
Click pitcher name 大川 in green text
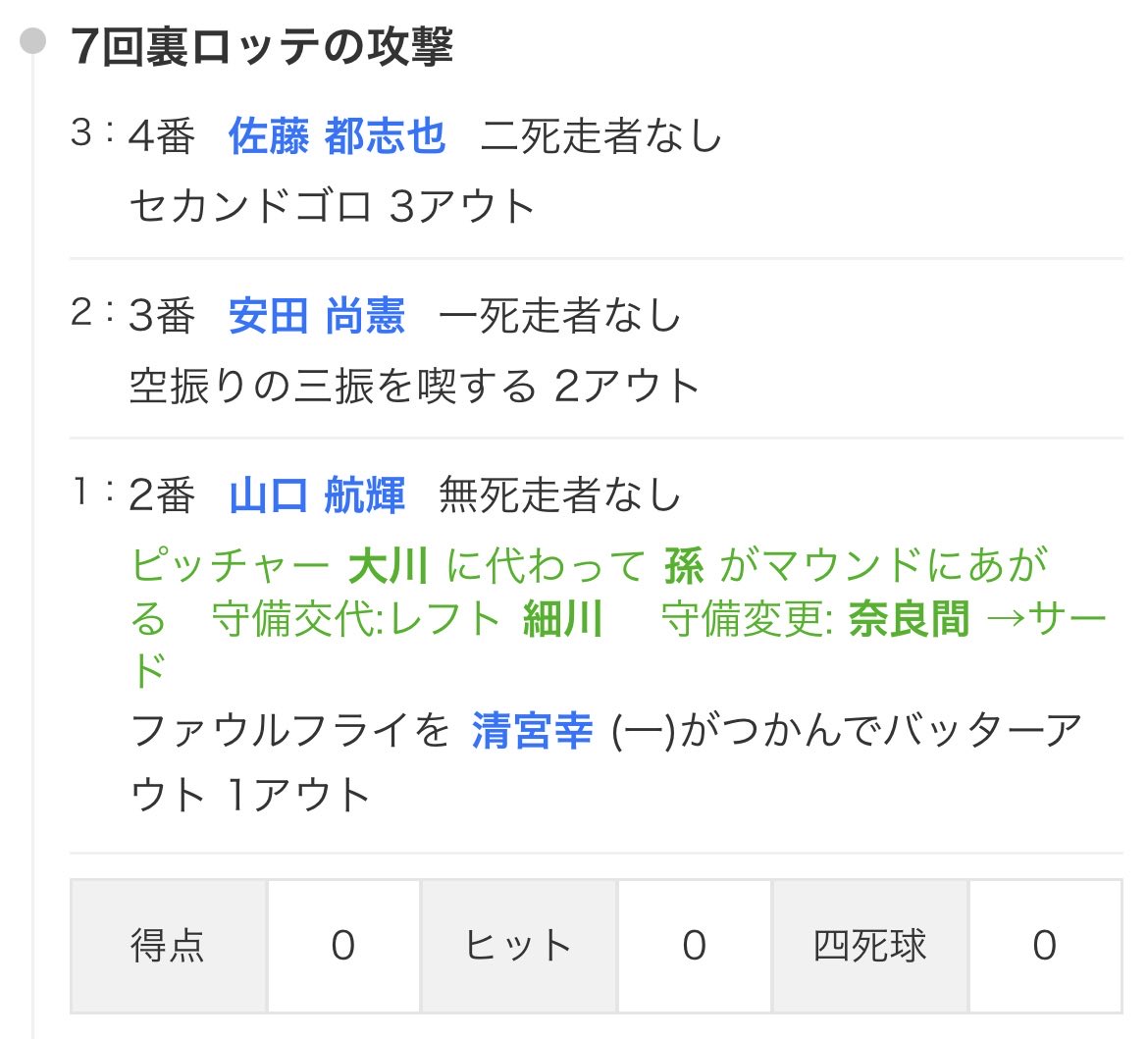[x=388, y=566]
